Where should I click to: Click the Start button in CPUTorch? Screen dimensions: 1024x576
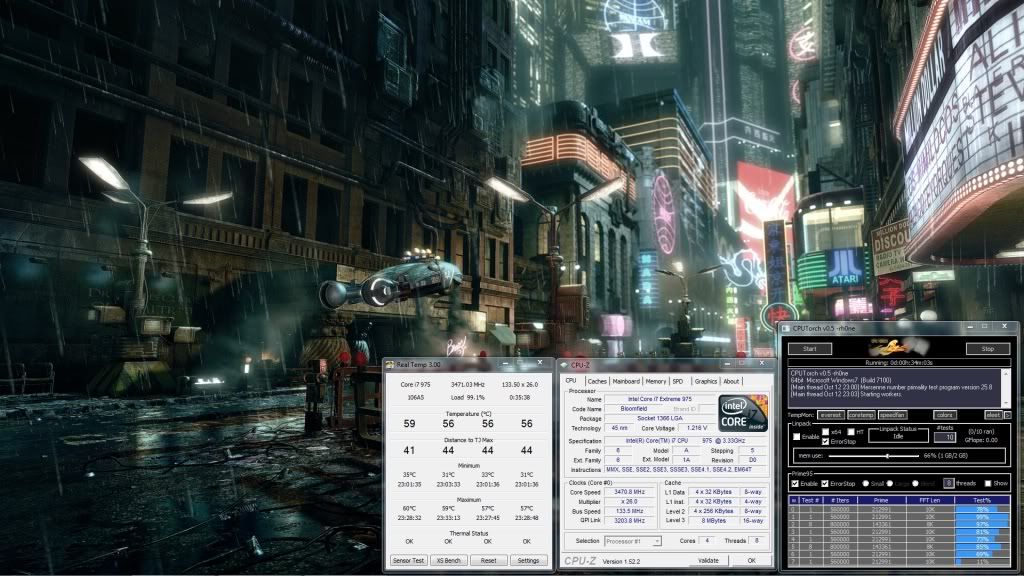pyautogui.click(x=810, y=349)
